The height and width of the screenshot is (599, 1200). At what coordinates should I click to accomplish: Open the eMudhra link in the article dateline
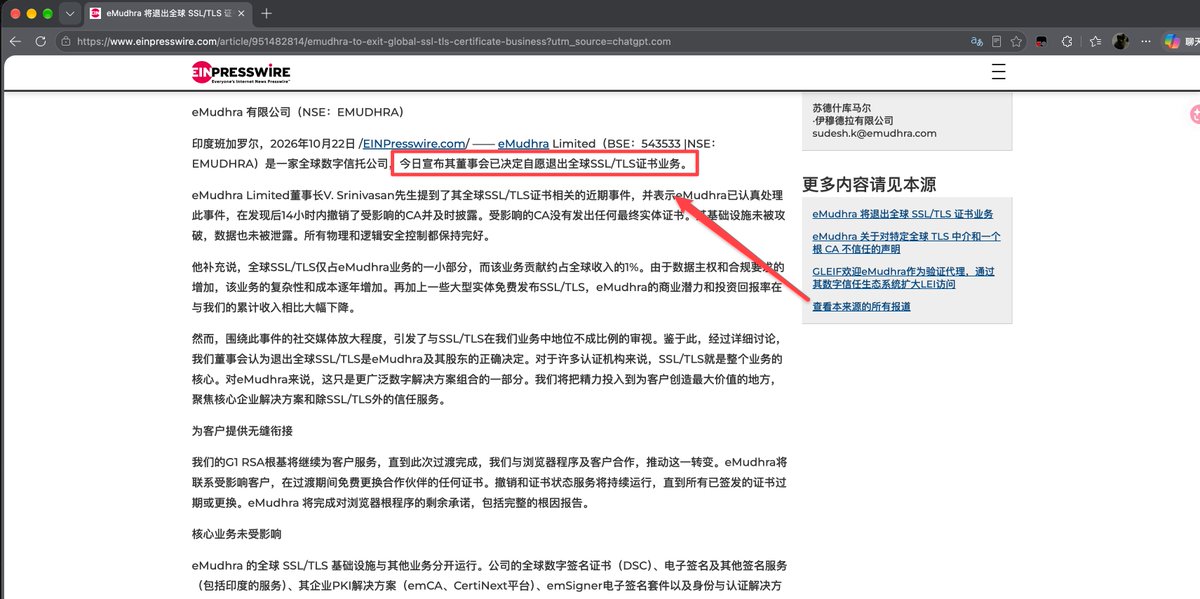click(x=522, y=144)
